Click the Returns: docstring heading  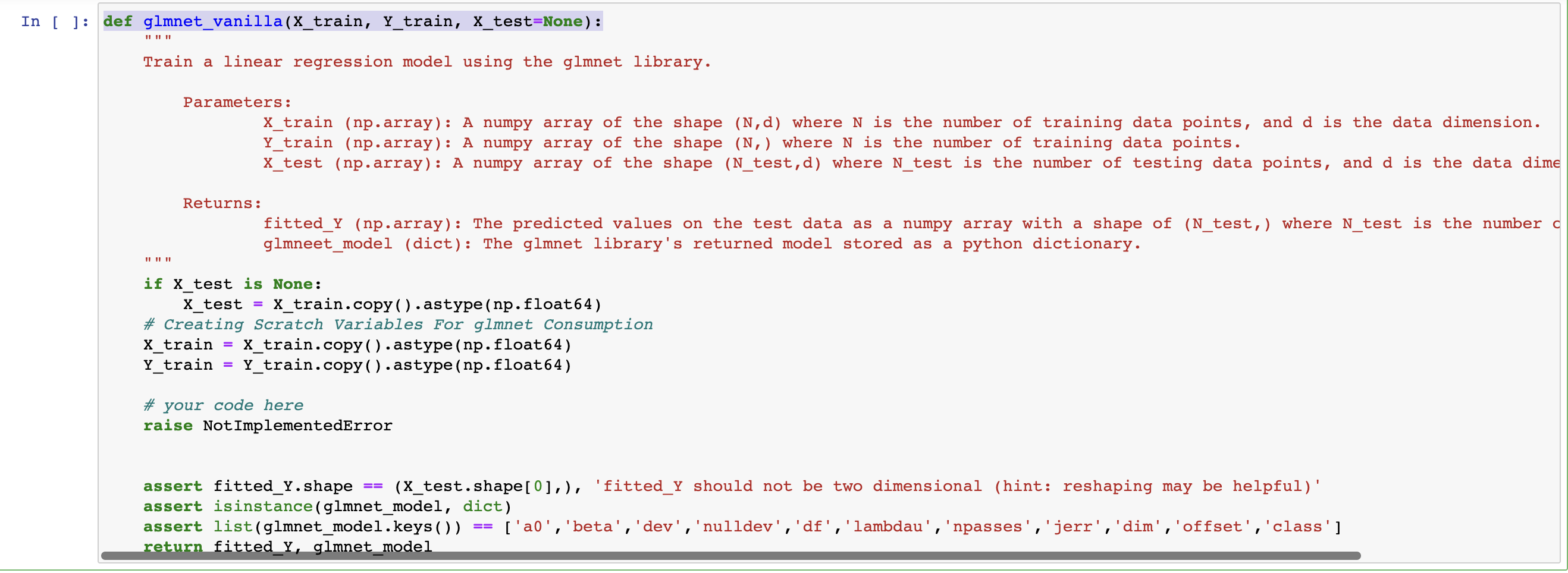tap(221, 203)
